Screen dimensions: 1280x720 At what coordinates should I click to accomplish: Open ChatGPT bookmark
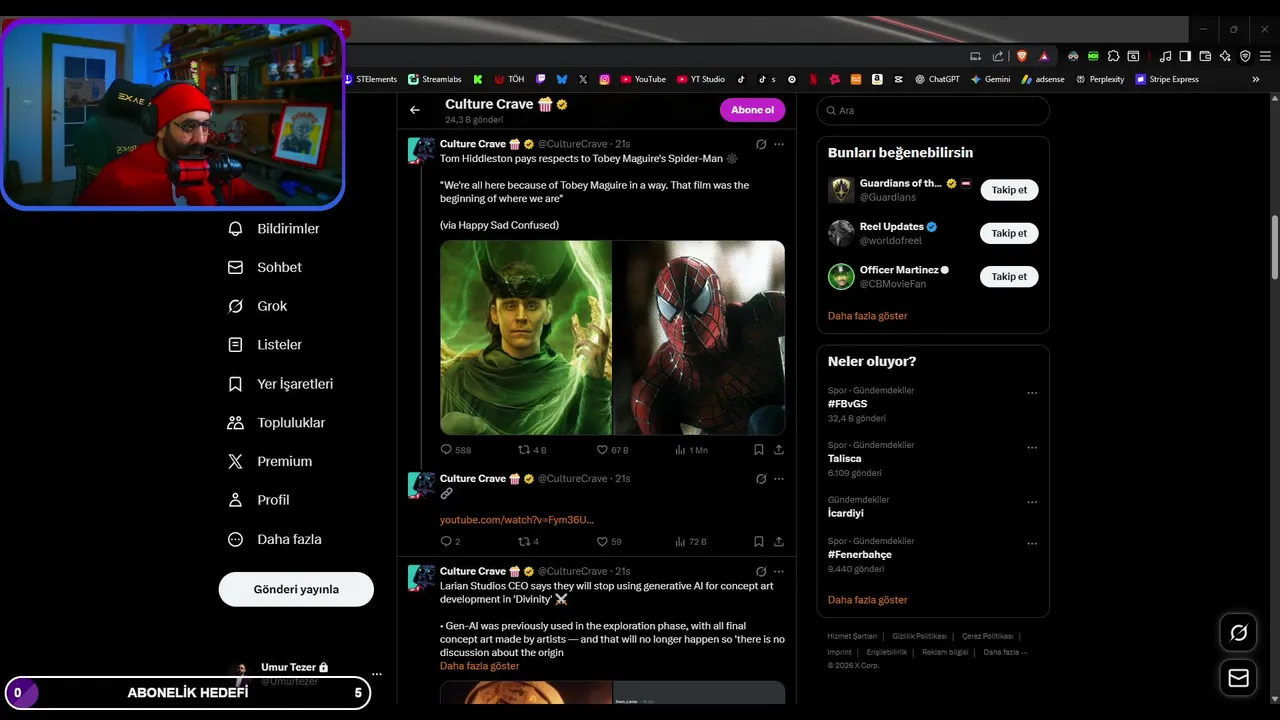point(937,79)
